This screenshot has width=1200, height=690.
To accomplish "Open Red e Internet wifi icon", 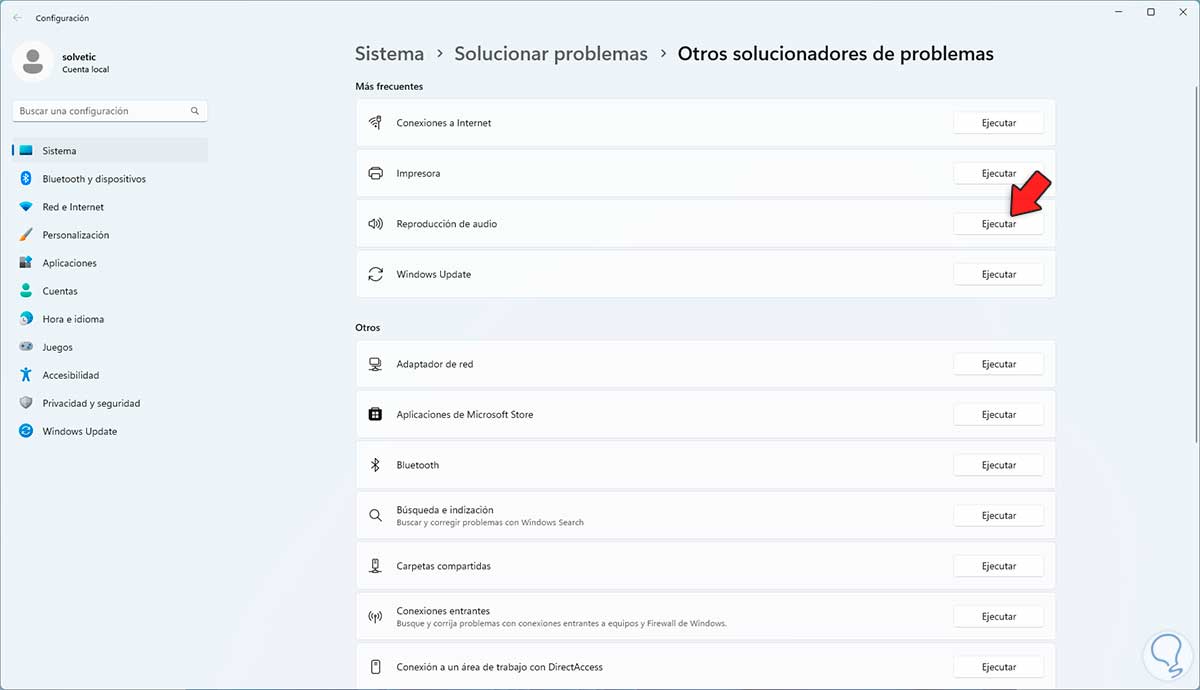I will tap(26, 207).
